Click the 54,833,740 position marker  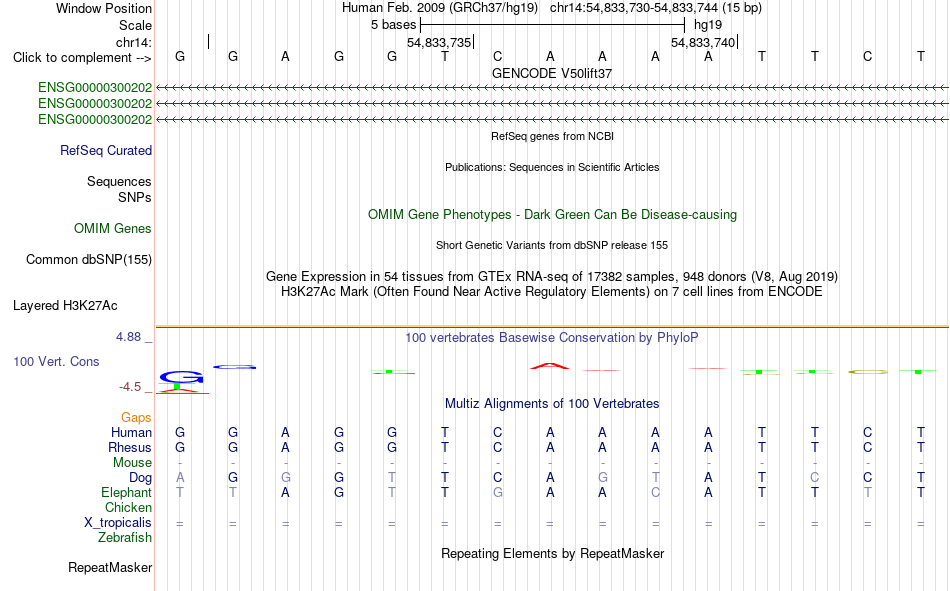tap(703, 42)
